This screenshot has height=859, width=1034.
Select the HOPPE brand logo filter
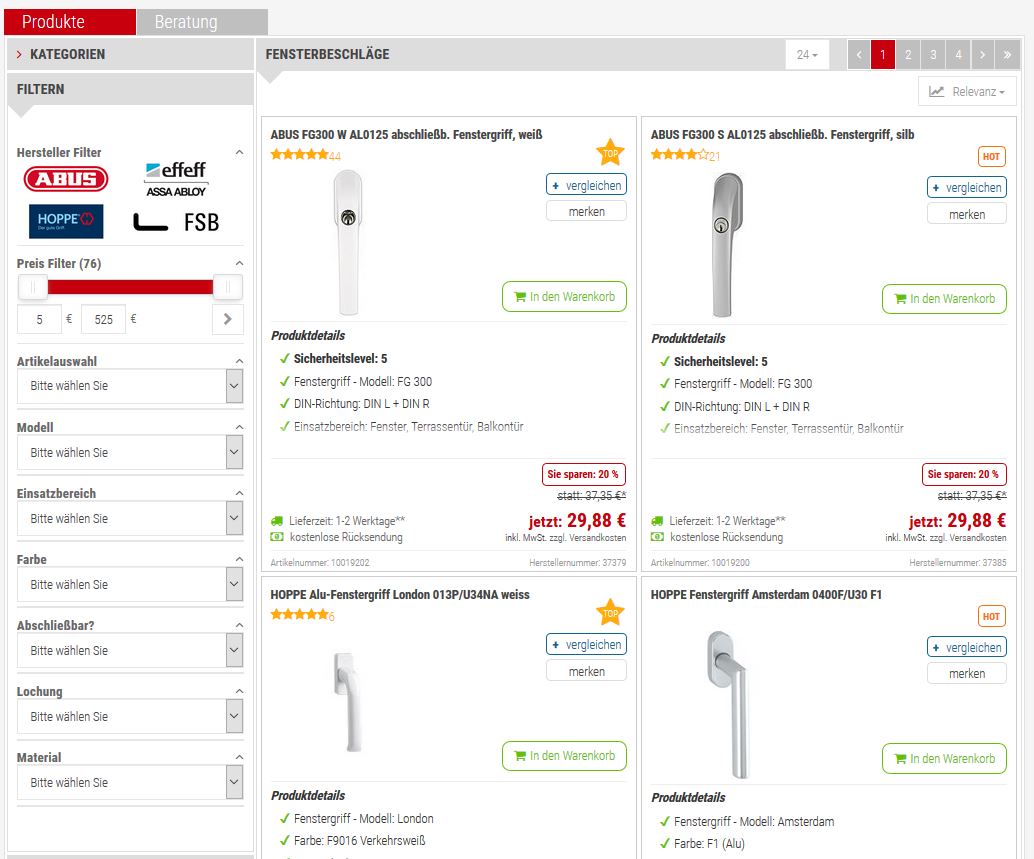click(66, 221)
